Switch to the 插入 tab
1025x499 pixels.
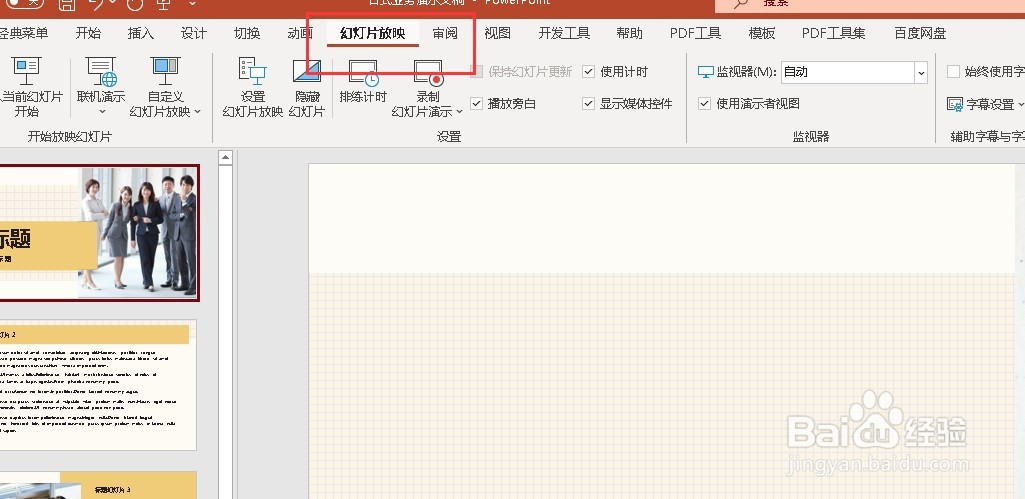tap(141, 33)
